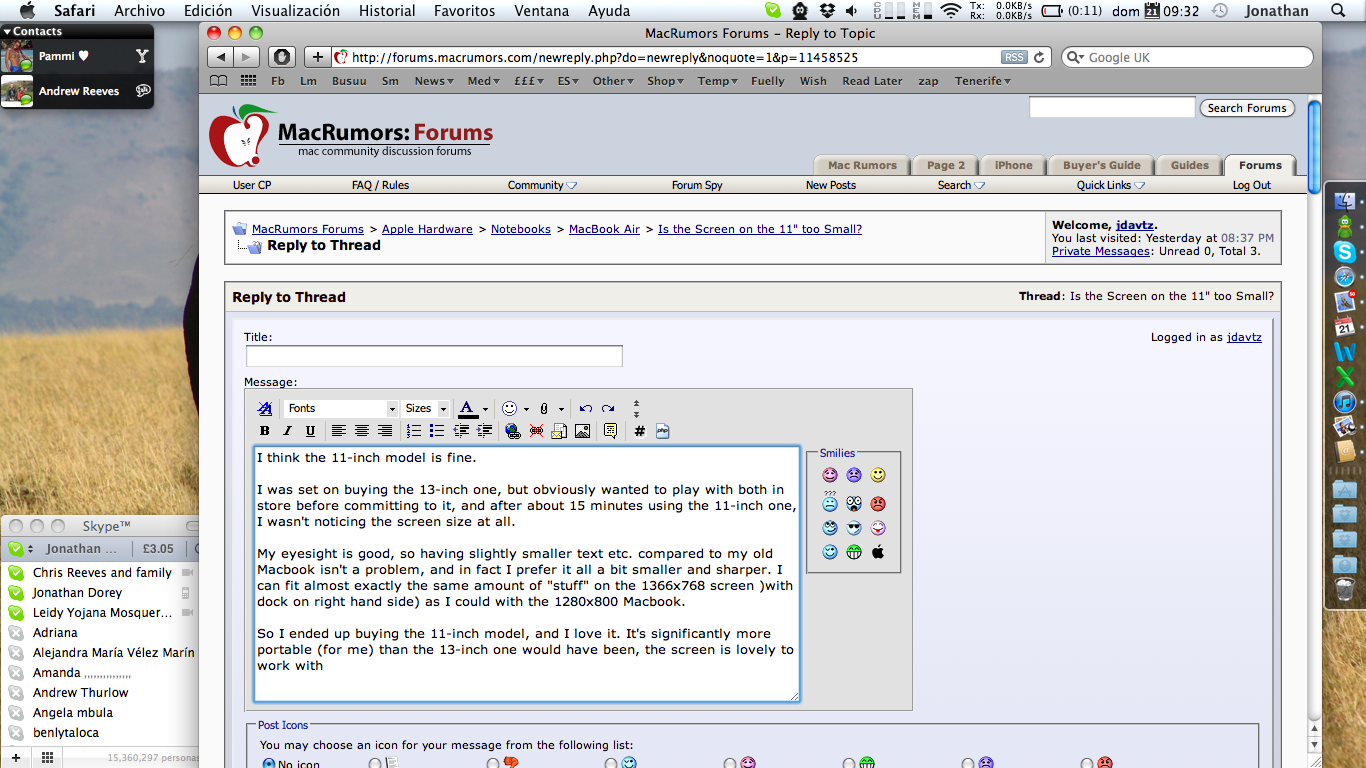The image size is (1366, 768).
Task: Click the page vertical scrollbar
Action: click(1314, 145)
